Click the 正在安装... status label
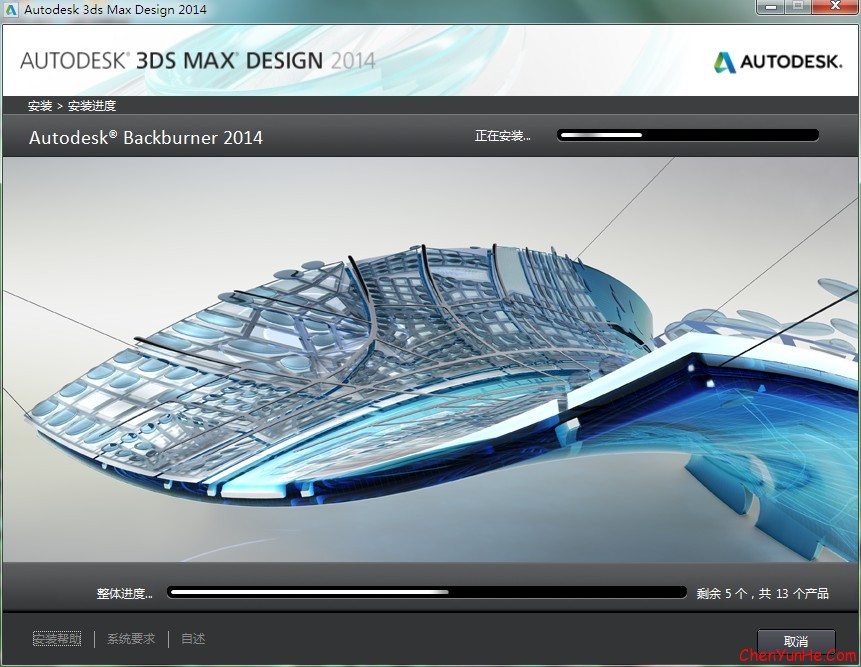 coord(502,136)
